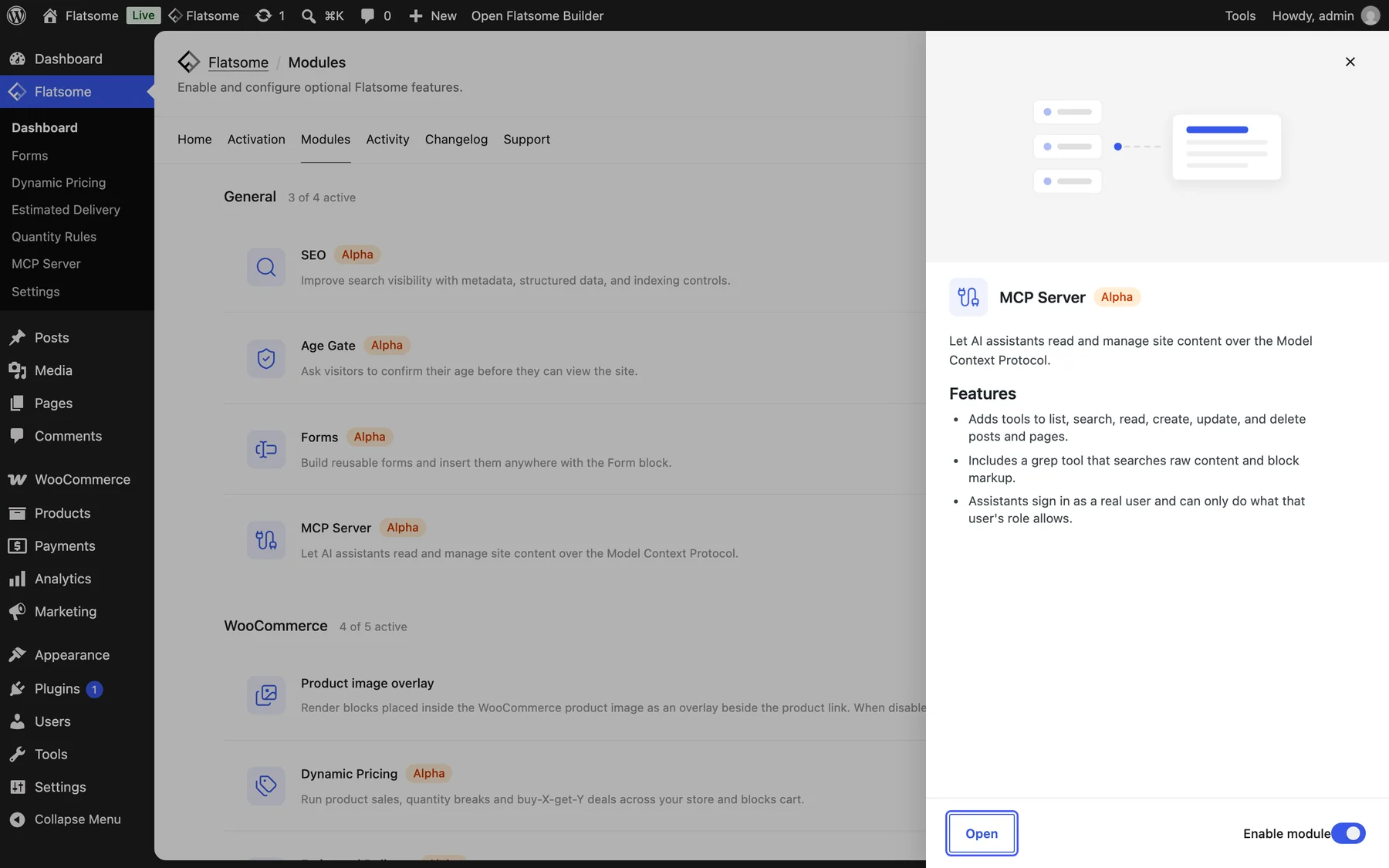
Task: Click the Age Gate module title
Action: [328, 346]
